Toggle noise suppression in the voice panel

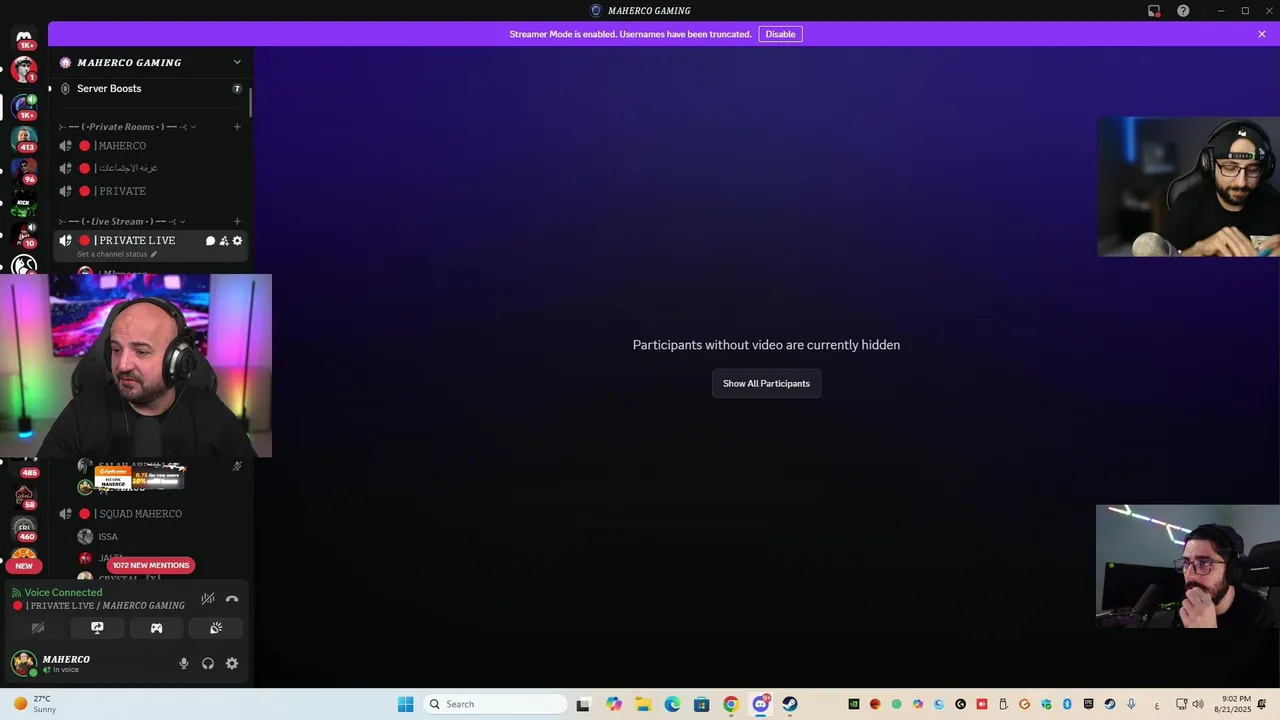[x=208, y=599]
